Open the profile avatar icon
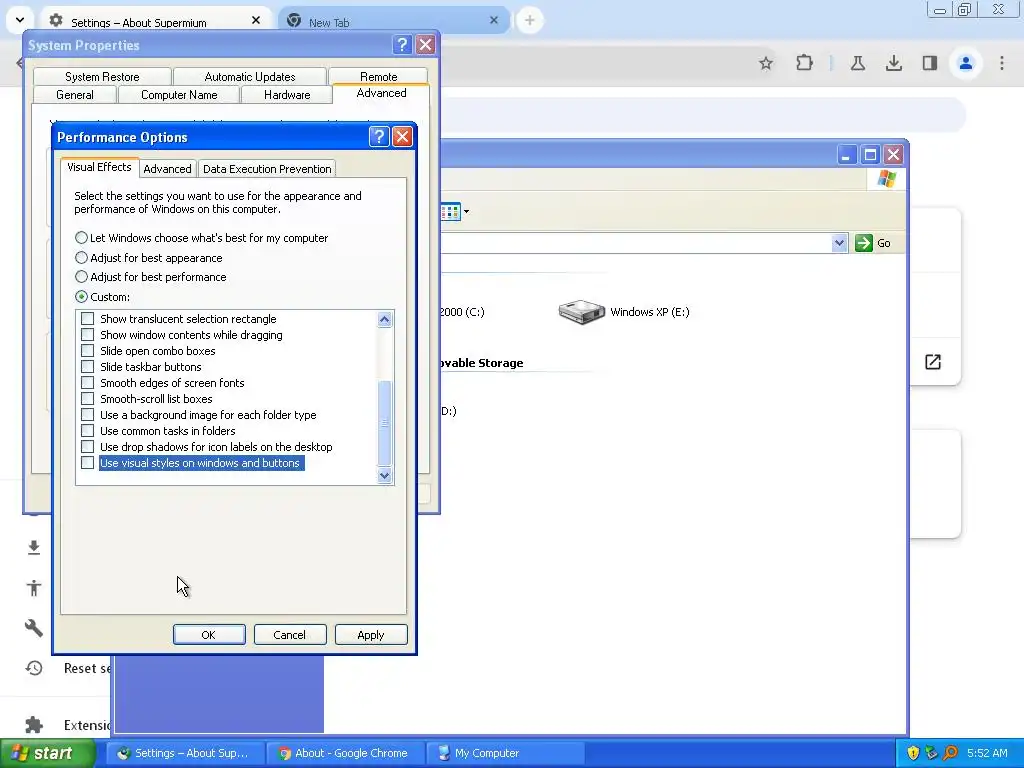 click(x=965, y=63)
